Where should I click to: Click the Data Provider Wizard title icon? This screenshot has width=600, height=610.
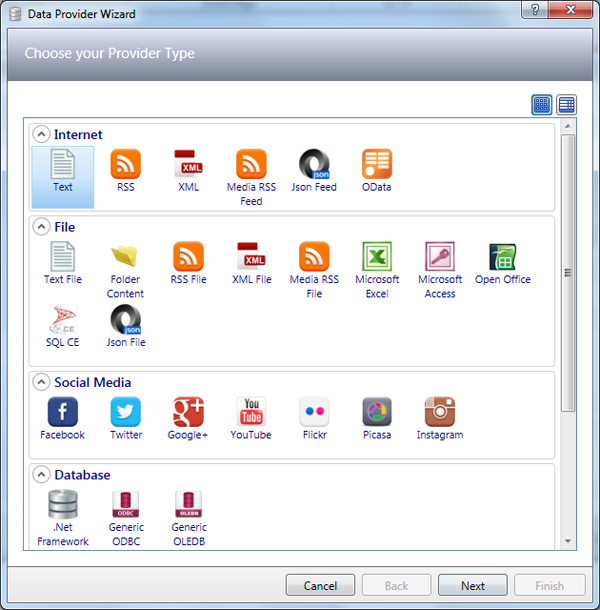pos(15,14)
